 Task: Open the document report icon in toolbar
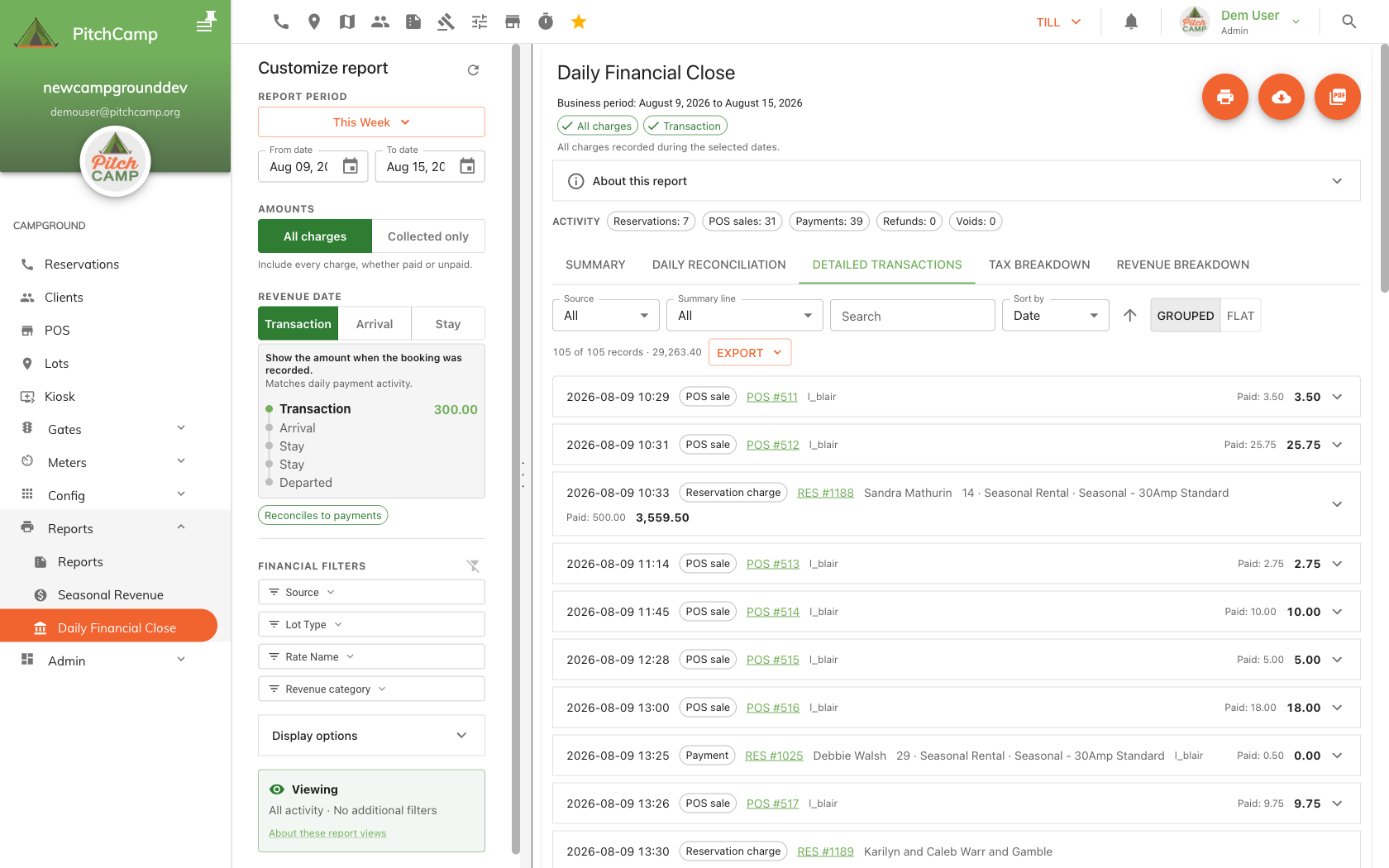413,21
